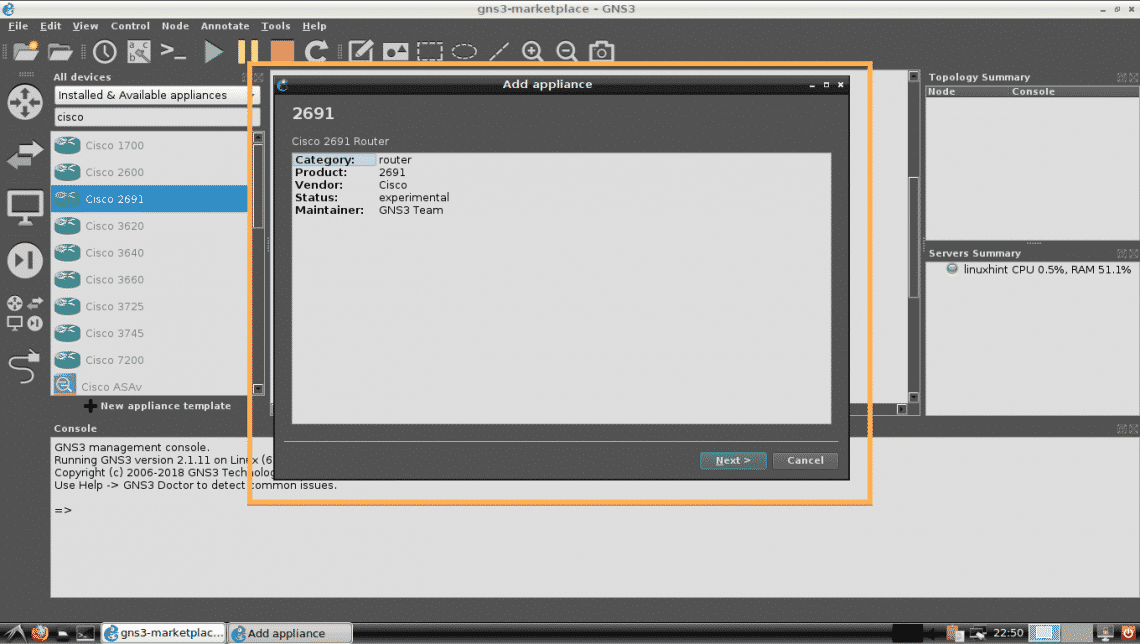Click Next in Add appliance dialog
This screenshot has height=644, width=1140.
pos(733,460)
